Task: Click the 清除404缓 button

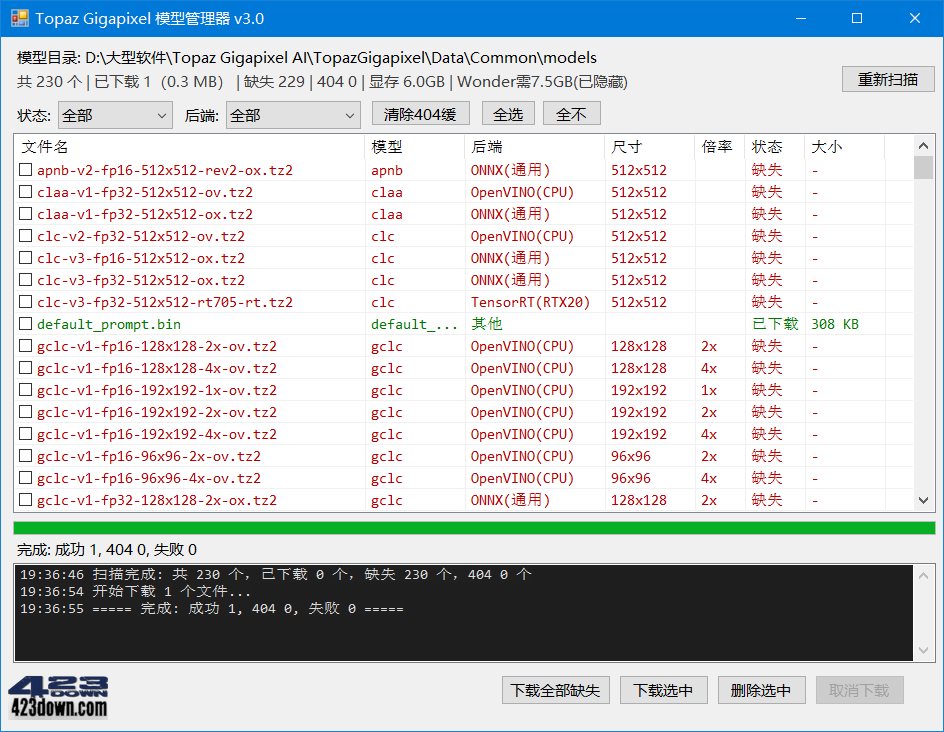Action: click(x=420, y=114)
